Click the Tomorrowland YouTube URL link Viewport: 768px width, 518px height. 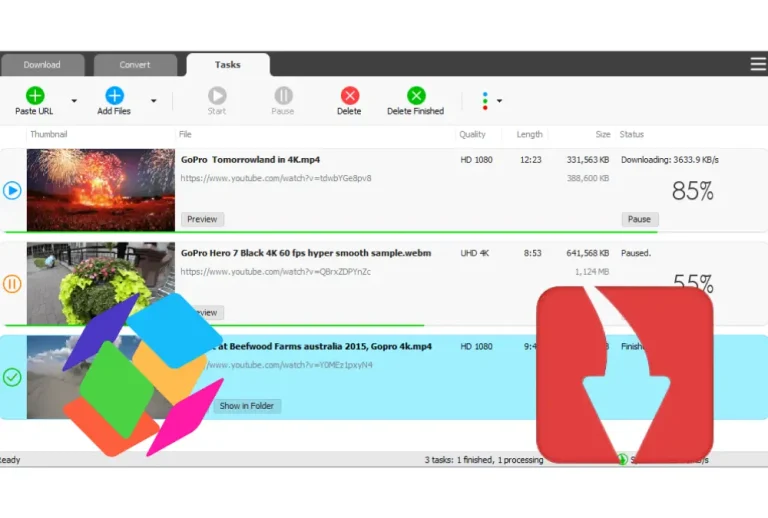[x=276, y=178]
